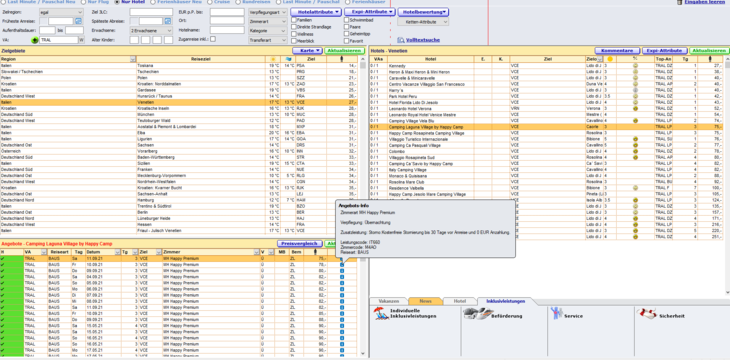Toggle the Zuganreise inkl. checkbox
The height and width of the screenshot is (360, 730).
point(213,39)
